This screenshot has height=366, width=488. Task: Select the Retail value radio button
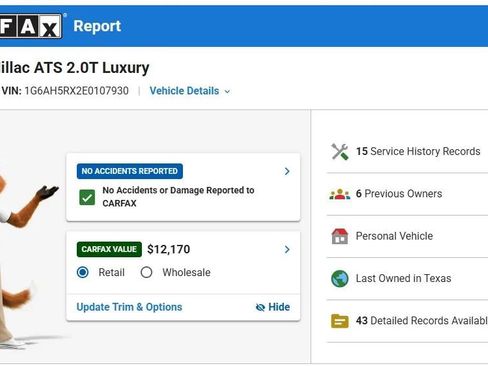[83, 272]
